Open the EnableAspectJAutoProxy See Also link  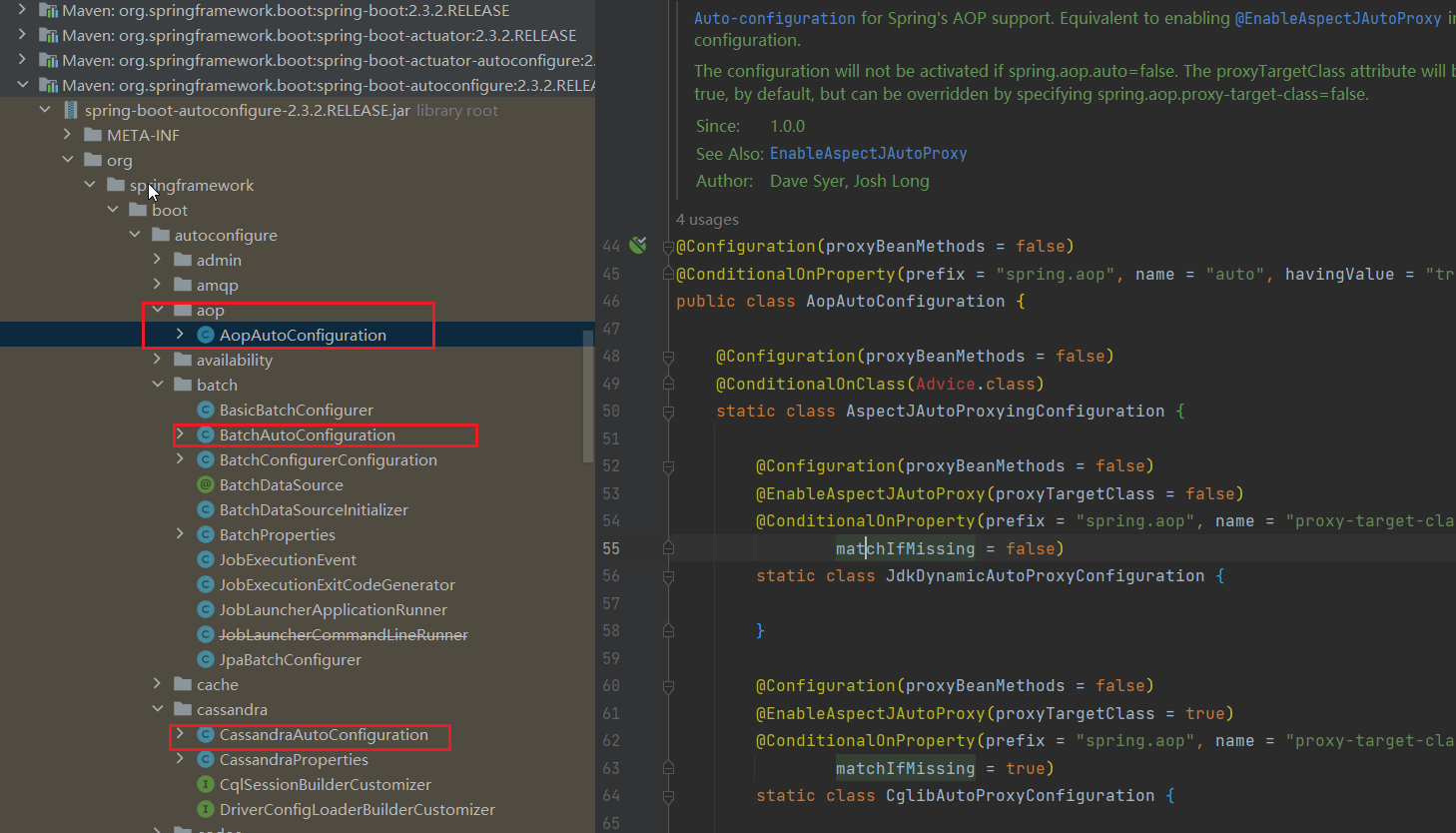pos(868,153)
